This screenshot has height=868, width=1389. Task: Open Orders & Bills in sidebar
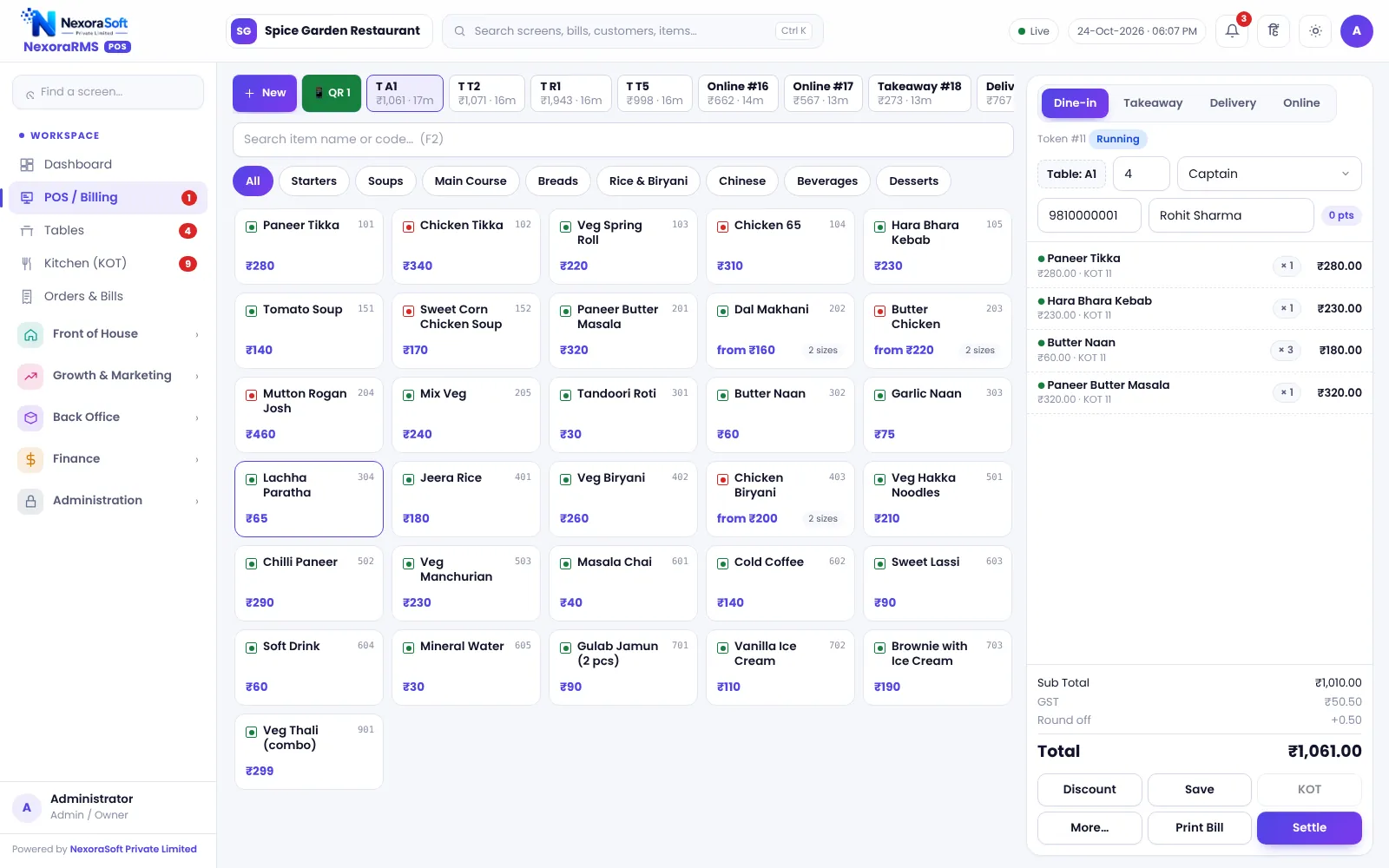coord(108,296)
